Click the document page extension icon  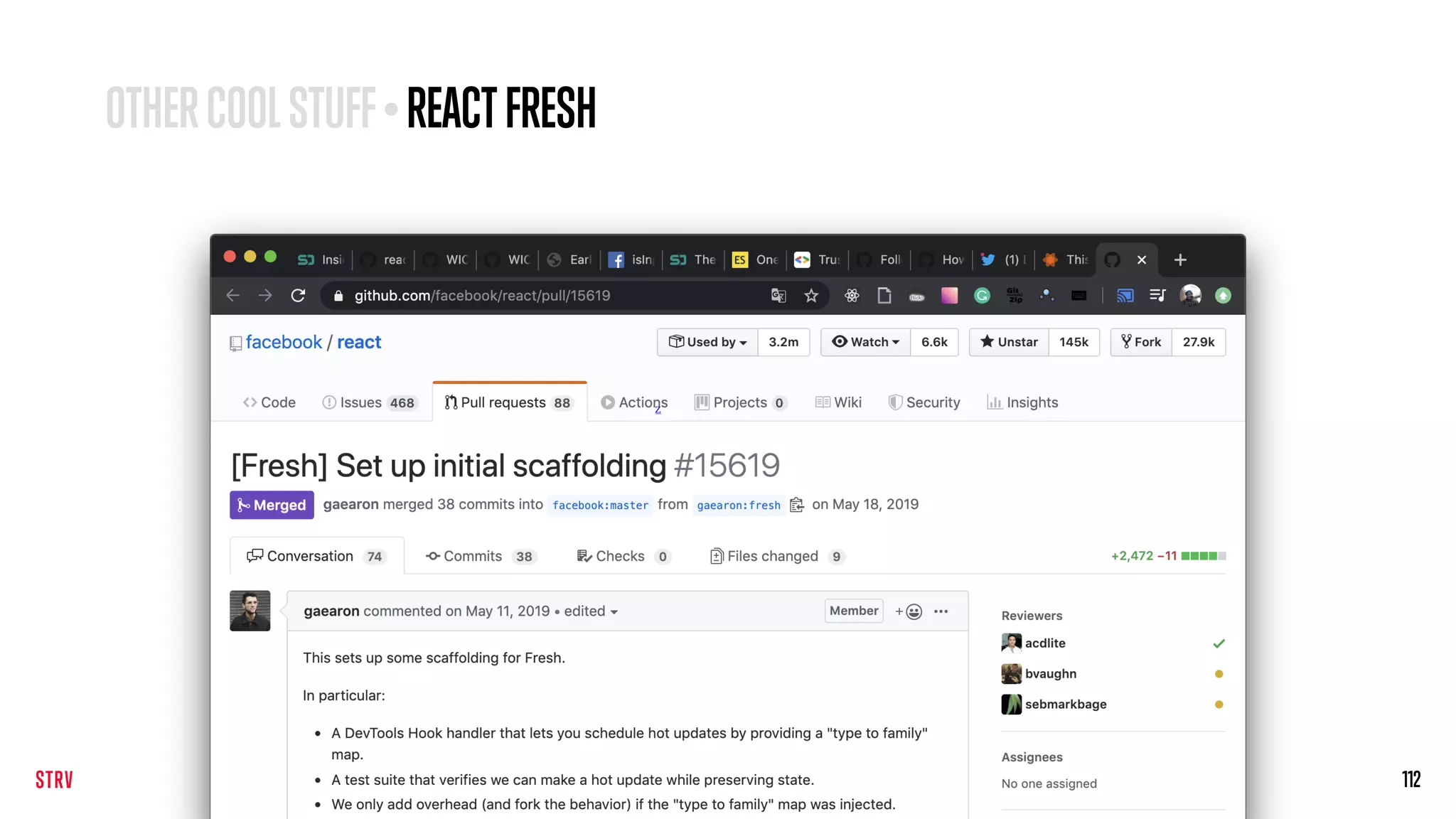pyautogui.click(x=884, y=296)
